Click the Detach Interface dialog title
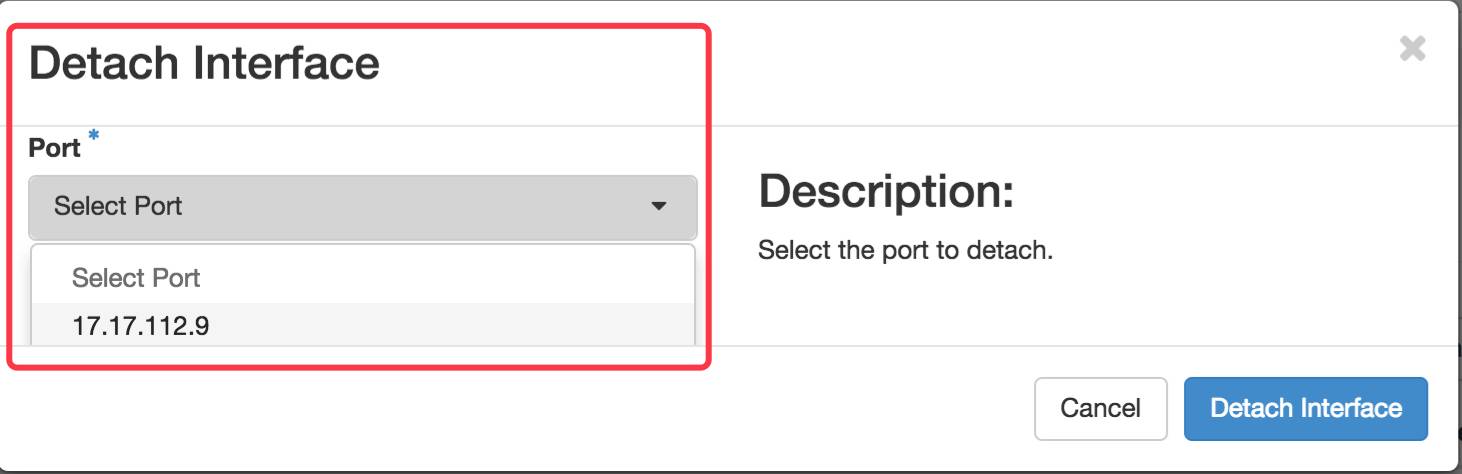This screenshot has width=1462, height=474. pyautogui.click(x=204, y=64)
